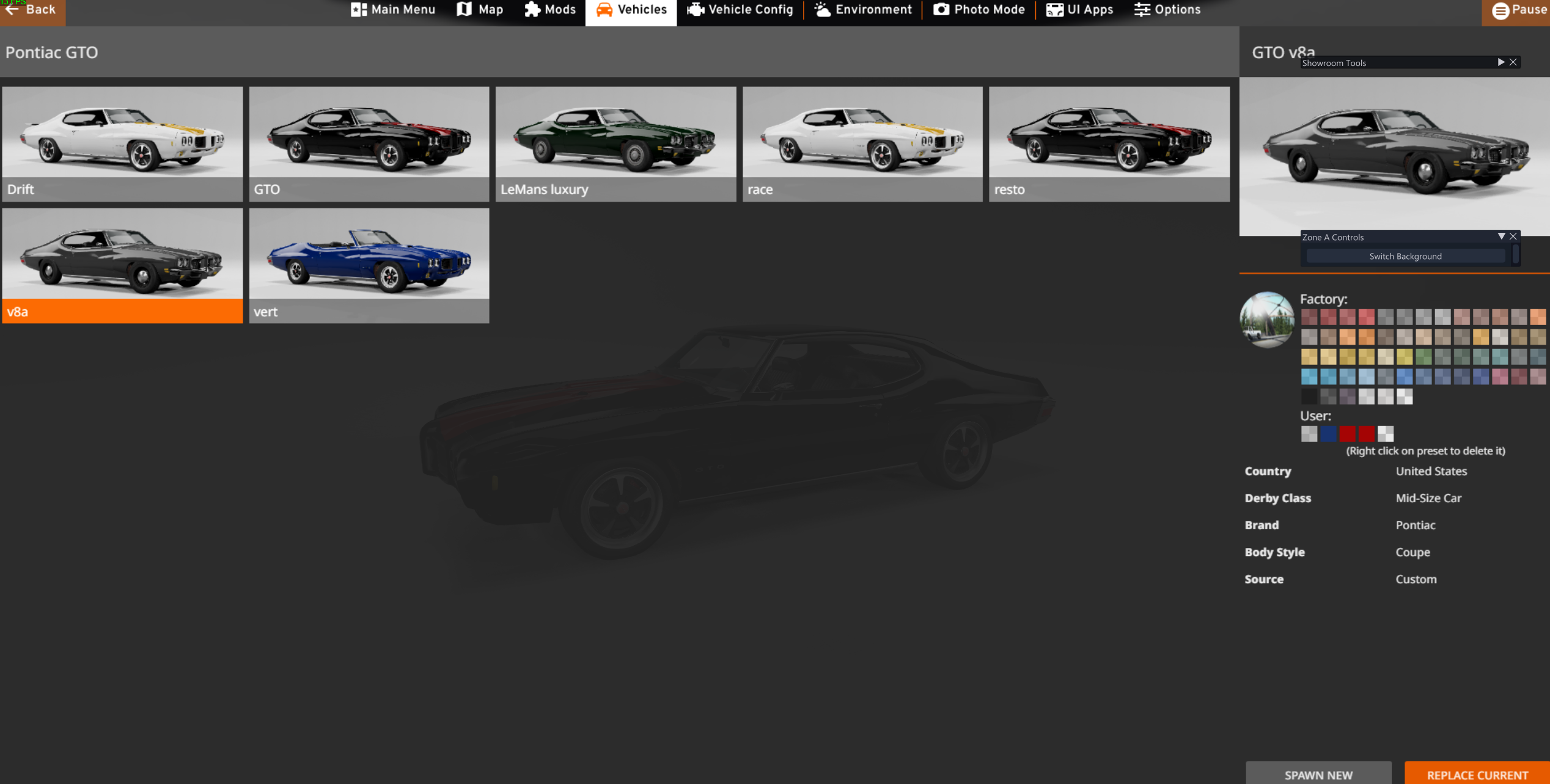Open Vehicle Config
Screen dimensions: 1550x784
pyautogui.click(x=740, y=10)
